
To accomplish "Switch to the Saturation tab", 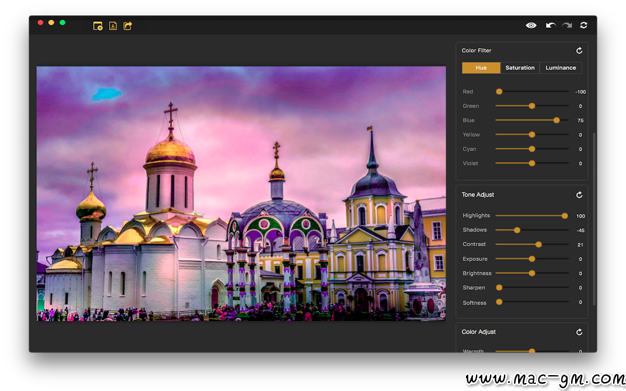I will click(x=520, y=68).
